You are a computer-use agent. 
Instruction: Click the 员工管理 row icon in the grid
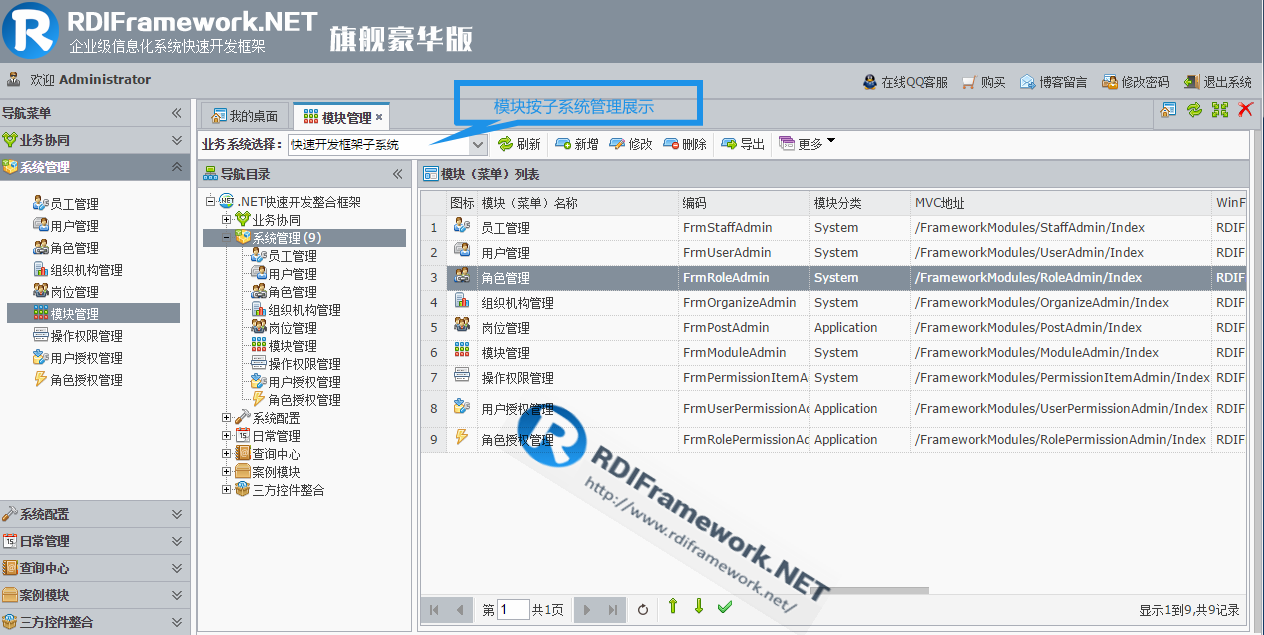pyautogui.click(x=462, y=226)
